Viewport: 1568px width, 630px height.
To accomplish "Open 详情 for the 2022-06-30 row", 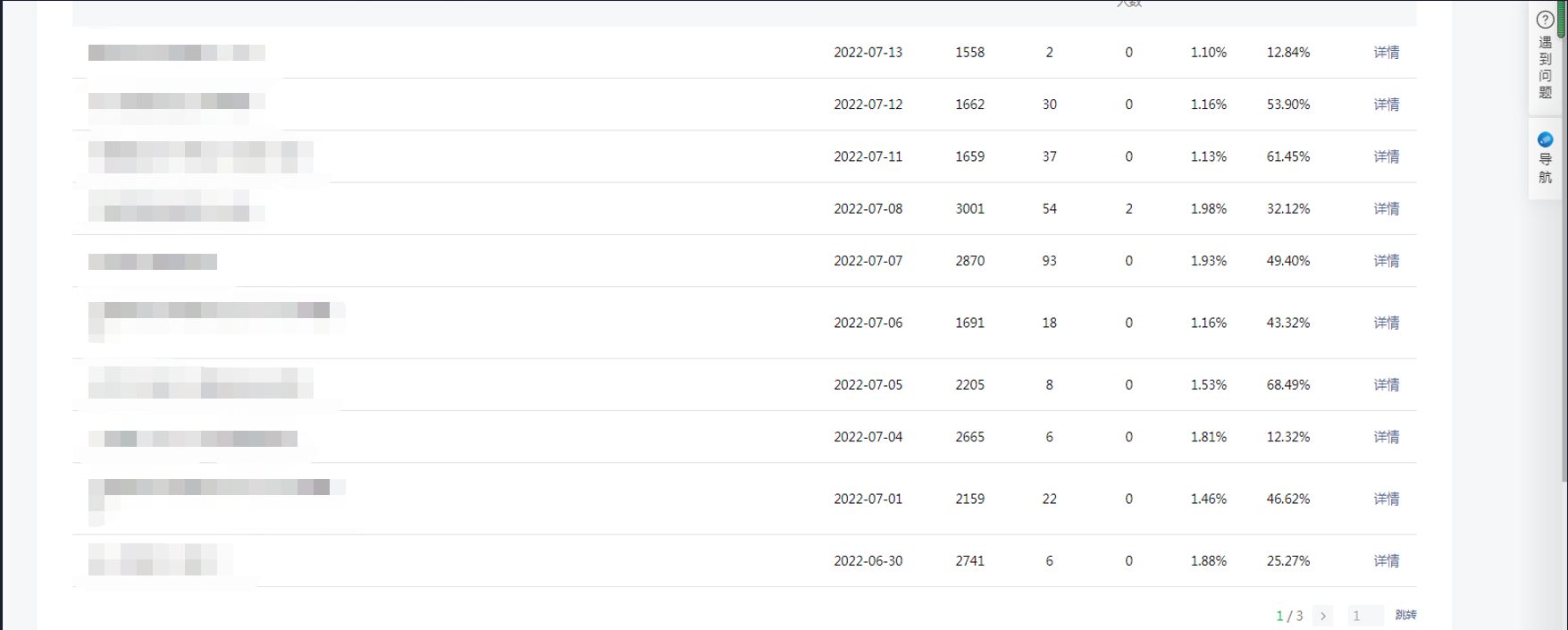I will point(1386,561).
